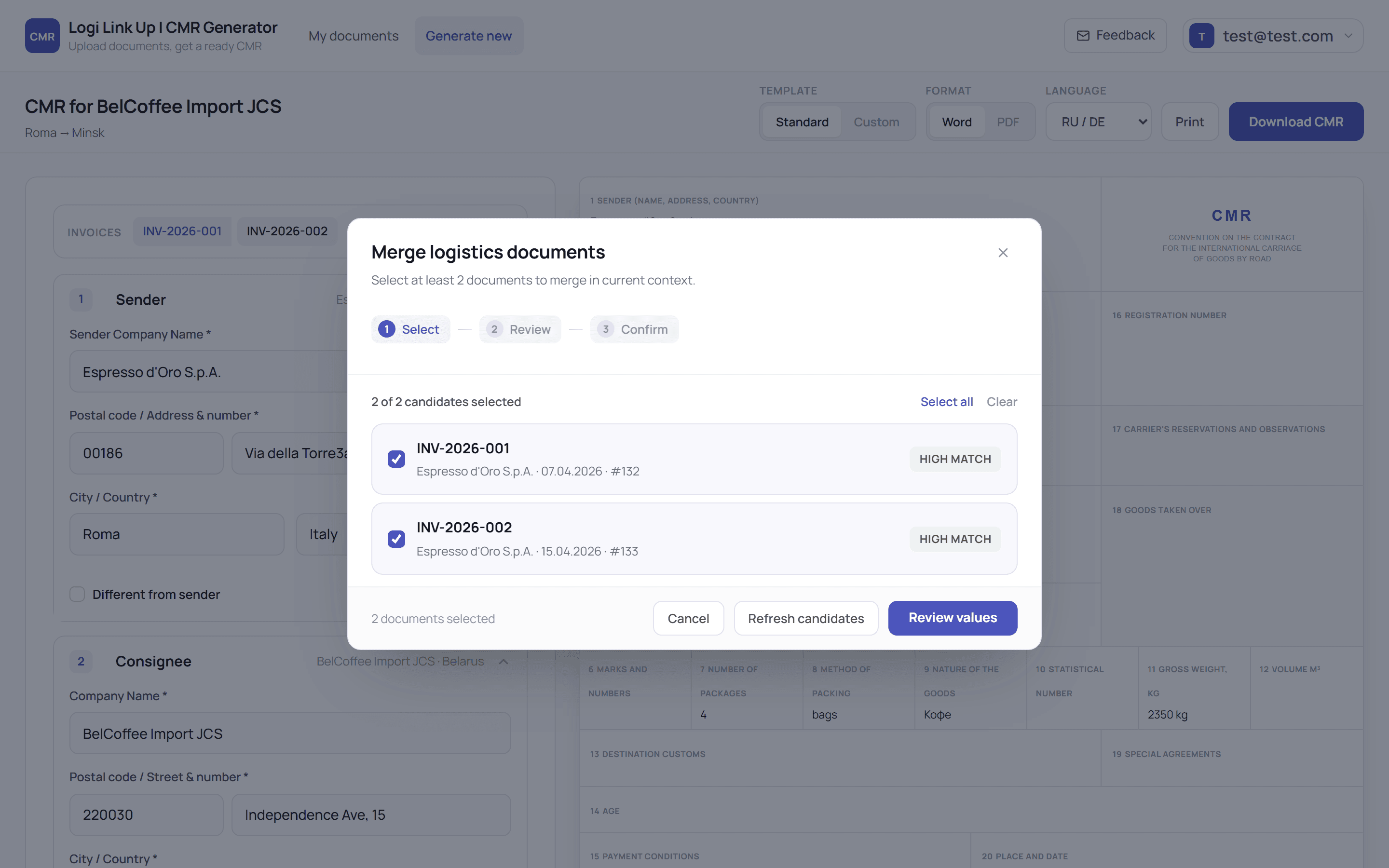Click the BelCoffee Import JCS company field
This screenshot has width=1389, height=868.
tap(290, 733)
